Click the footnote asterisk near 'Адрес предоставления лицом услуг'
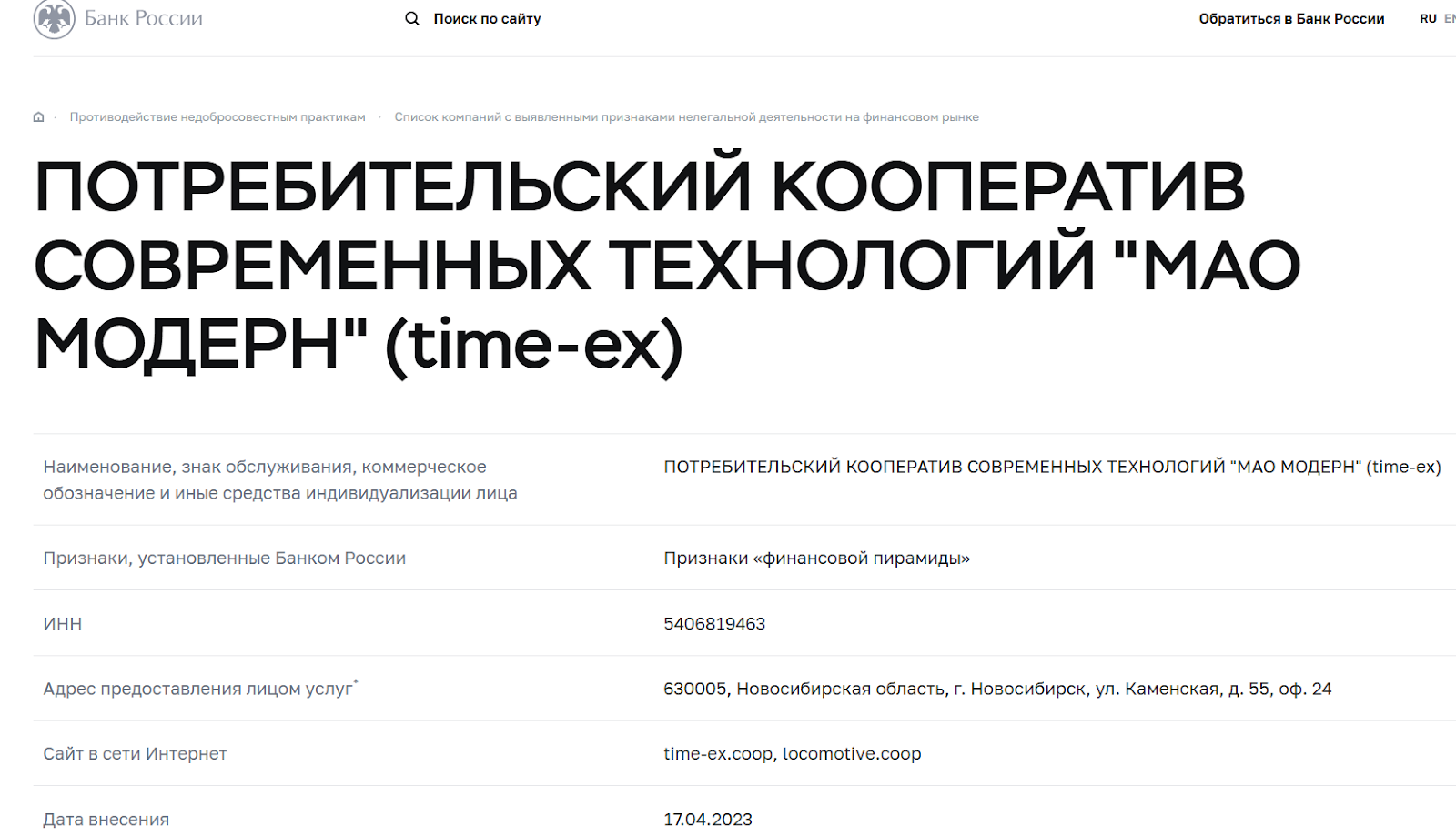1456x836 pixels. pos(355,680)
